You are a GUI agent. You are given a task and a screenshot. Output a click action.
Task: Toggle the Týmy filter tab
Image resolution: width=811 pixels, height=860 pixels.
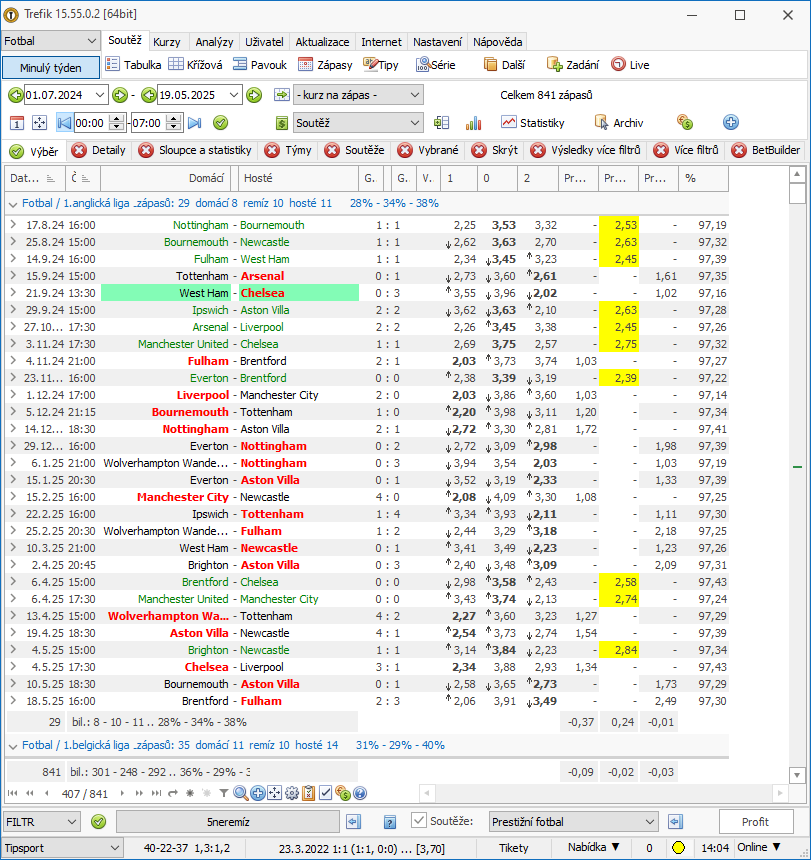tap(288, 150)
